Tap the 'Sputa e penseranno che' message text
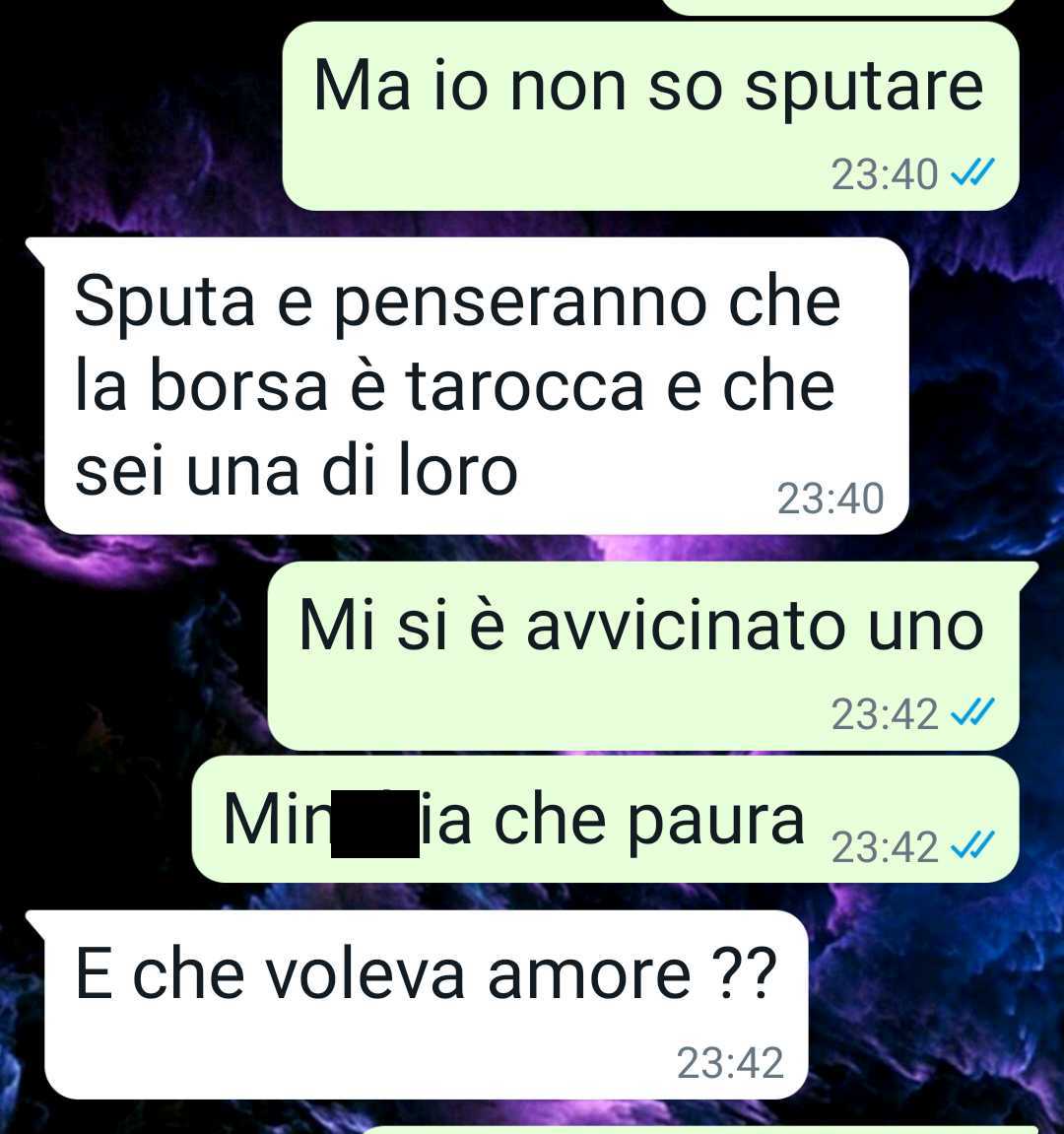This screenshot has width=1064, height=1134. tap(458, 302)
